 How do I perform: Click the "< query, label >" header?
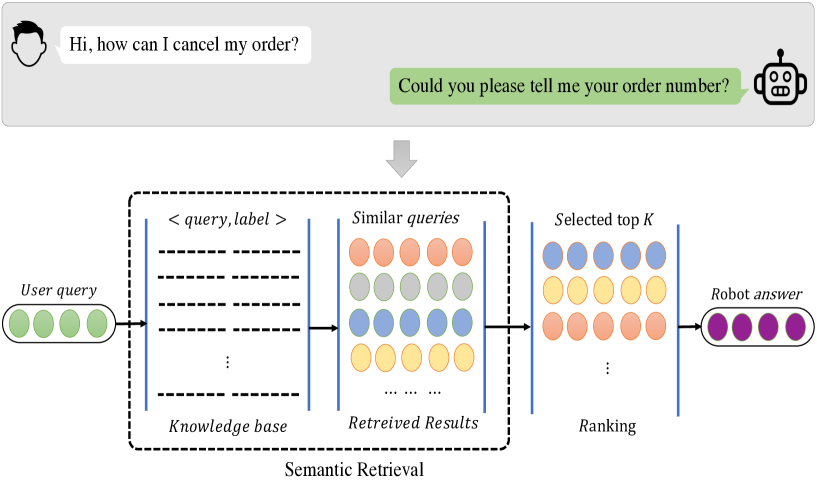click(x=228, y=220)
